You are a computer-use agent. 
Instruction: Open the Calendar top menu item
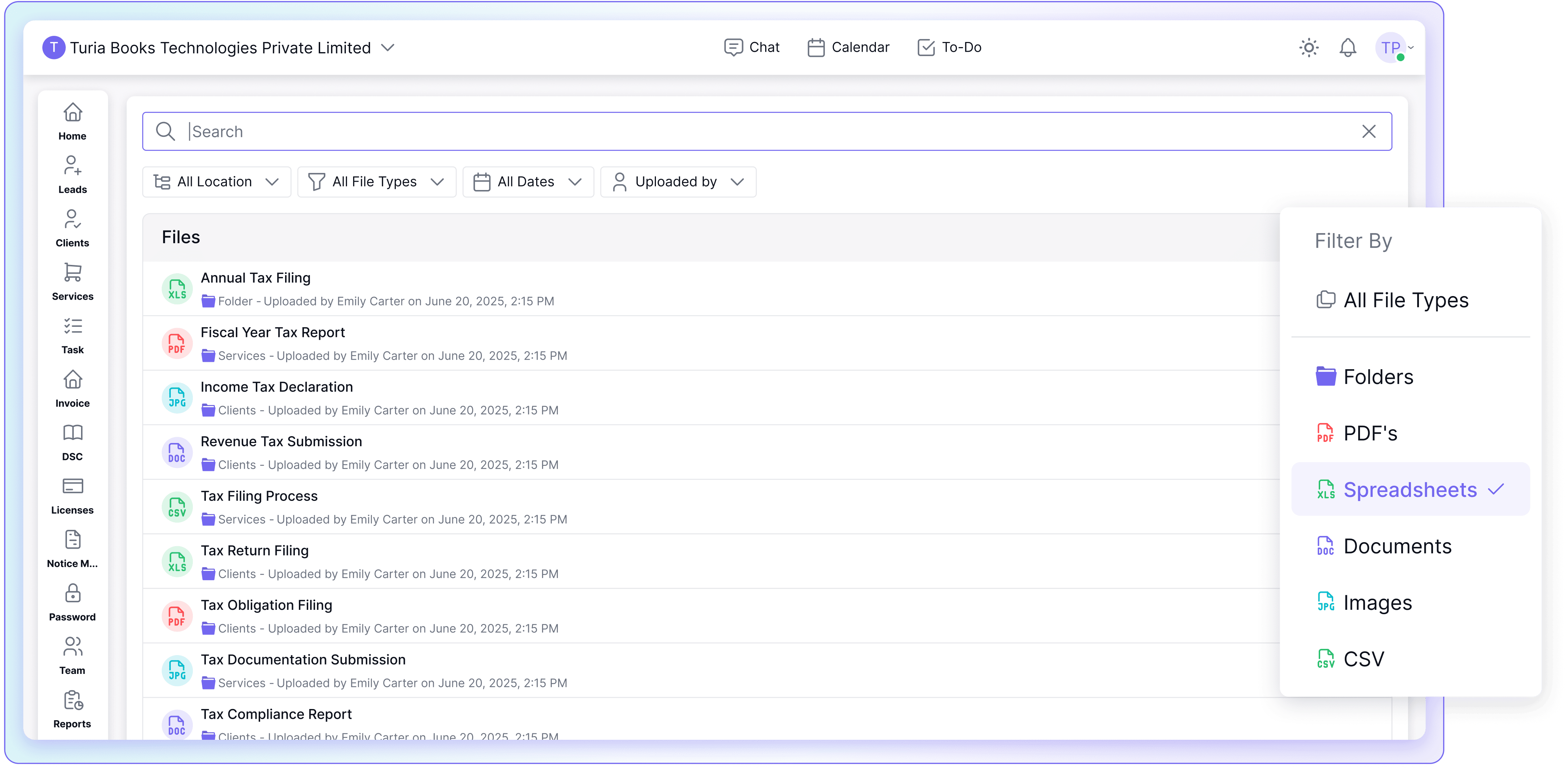[x=848, y=47]
